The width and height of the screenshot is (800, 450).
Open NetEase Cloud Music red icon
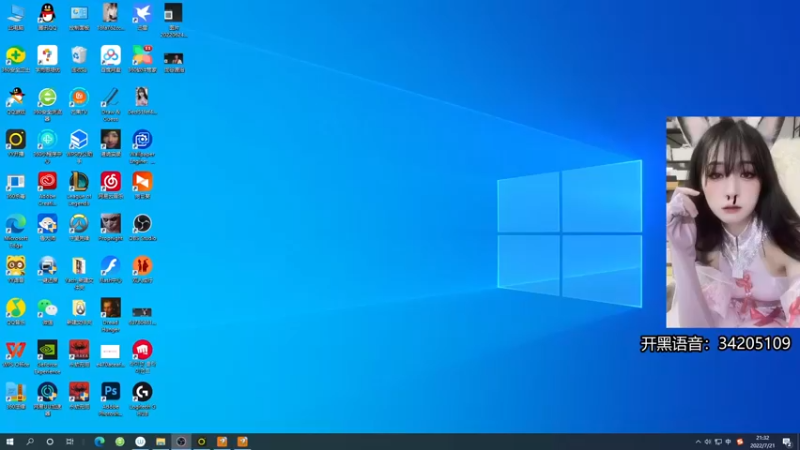tap(111, 185)
